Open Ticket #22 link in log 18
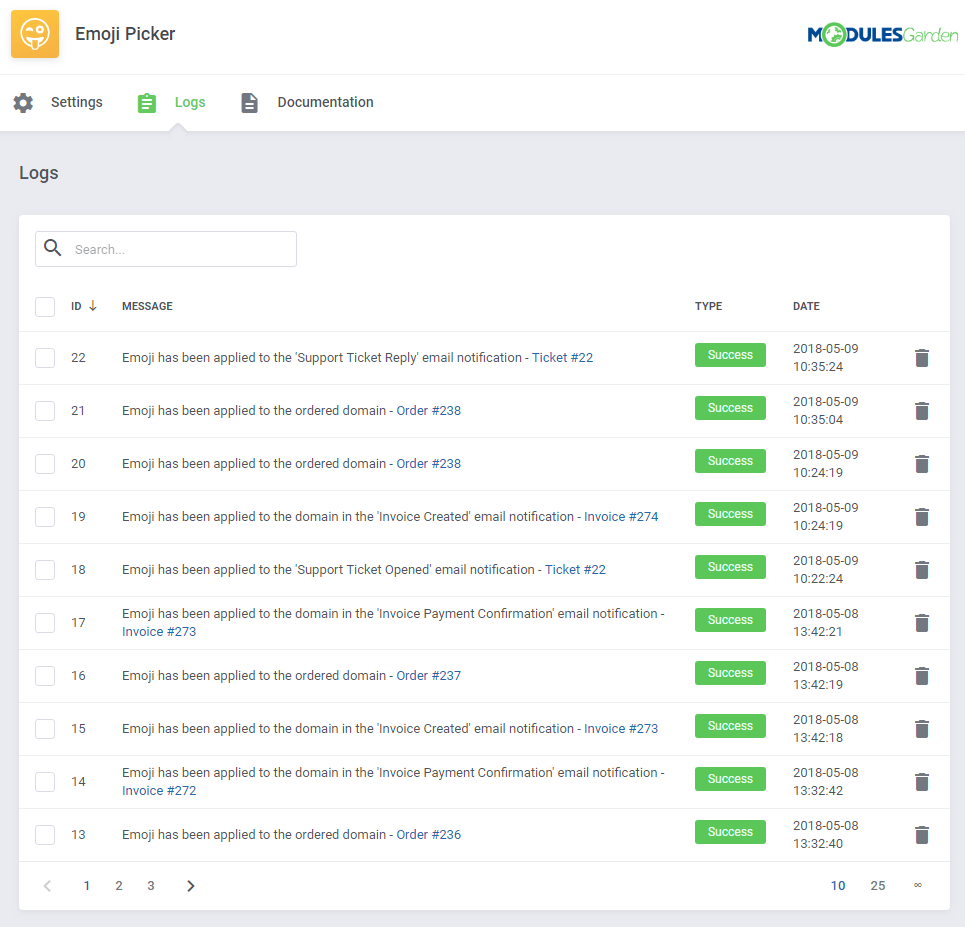Image resolution: width=965 pixels, height=927 pixels. (575, 569)
